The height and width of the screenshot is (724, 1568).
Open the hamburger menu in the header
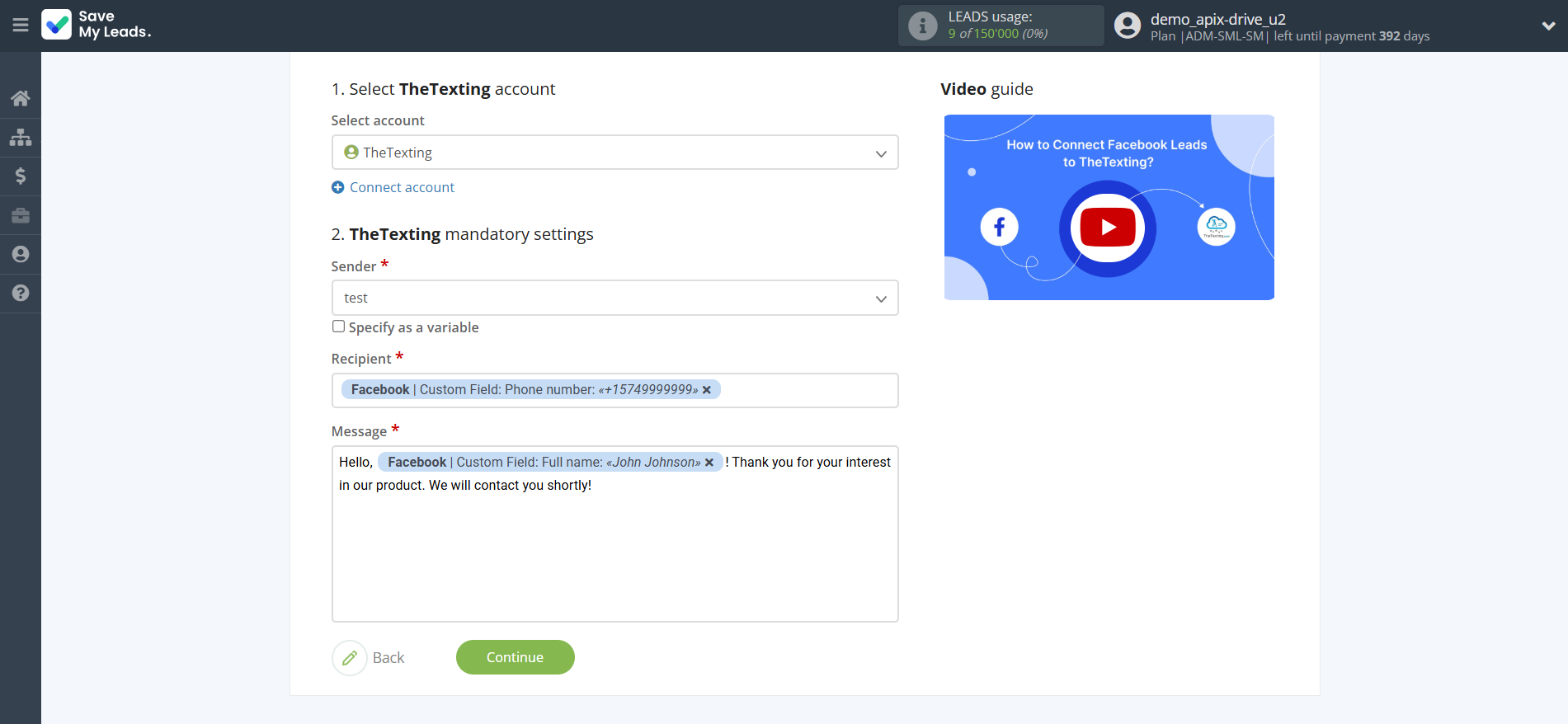[21, 26]
